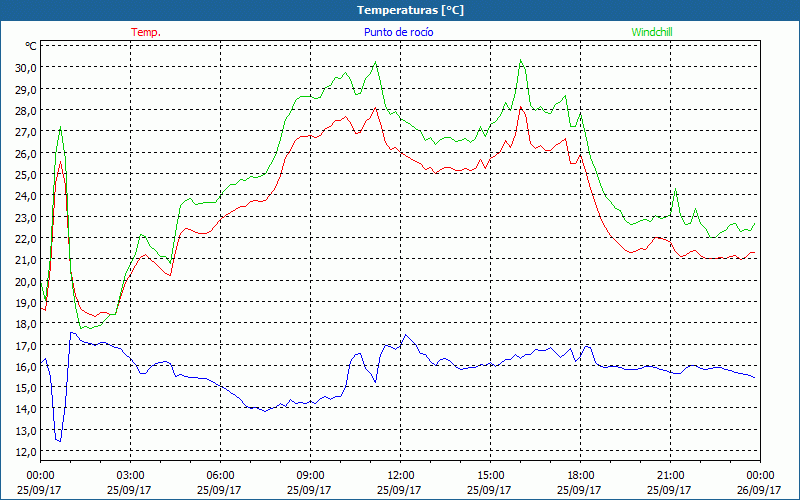Image resolution: width=800 pixels, height=500 pixels.
Task: Click the '19,0' y-axis value
Action: [27, 303]
